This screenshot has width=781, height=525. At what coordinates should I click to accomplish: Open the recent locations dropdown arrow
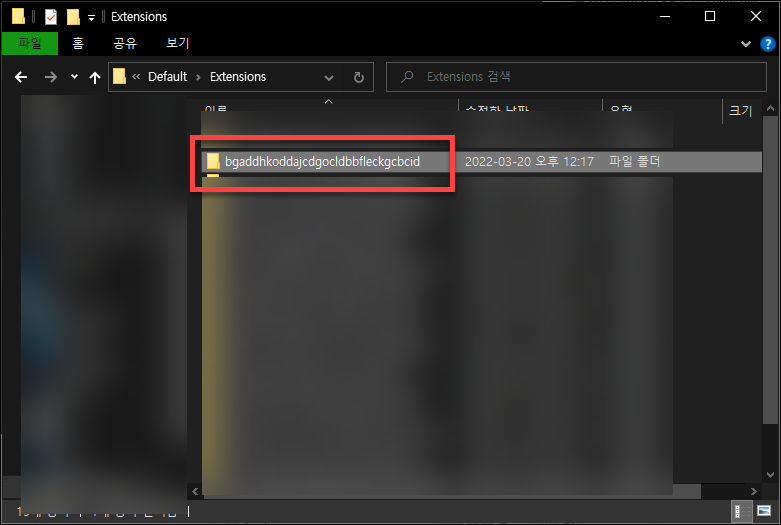[74, 77]
